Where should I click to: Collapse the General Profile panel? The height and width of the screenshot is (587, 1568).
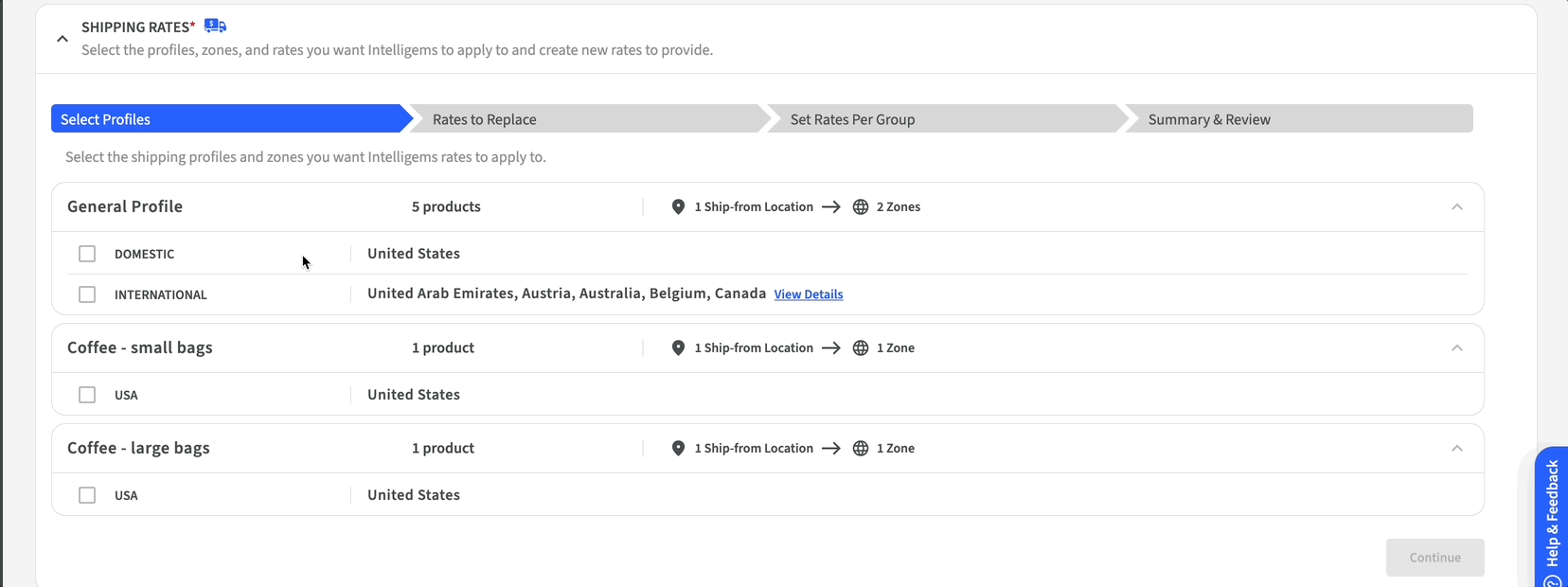[1456, 206]
